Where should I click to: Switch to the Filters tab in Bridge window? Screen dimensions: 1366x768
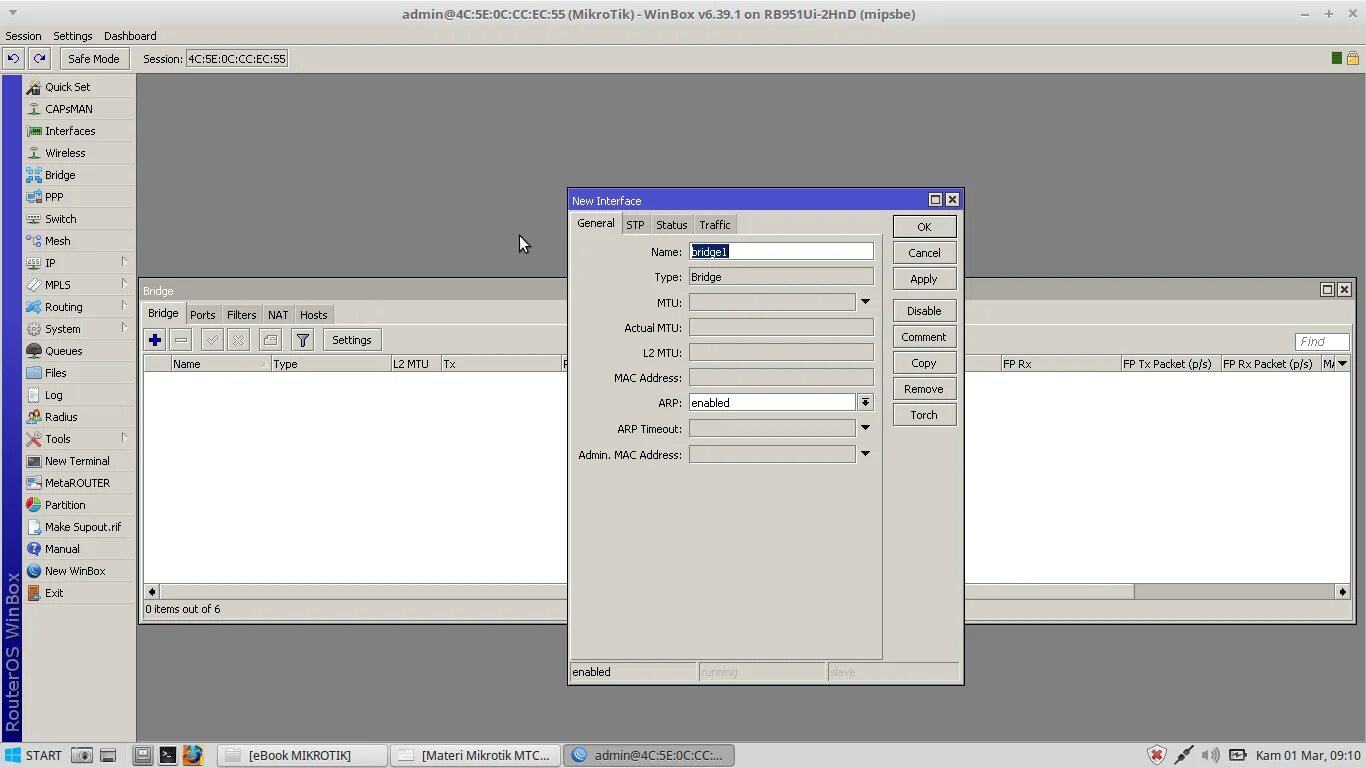(241, 315)
